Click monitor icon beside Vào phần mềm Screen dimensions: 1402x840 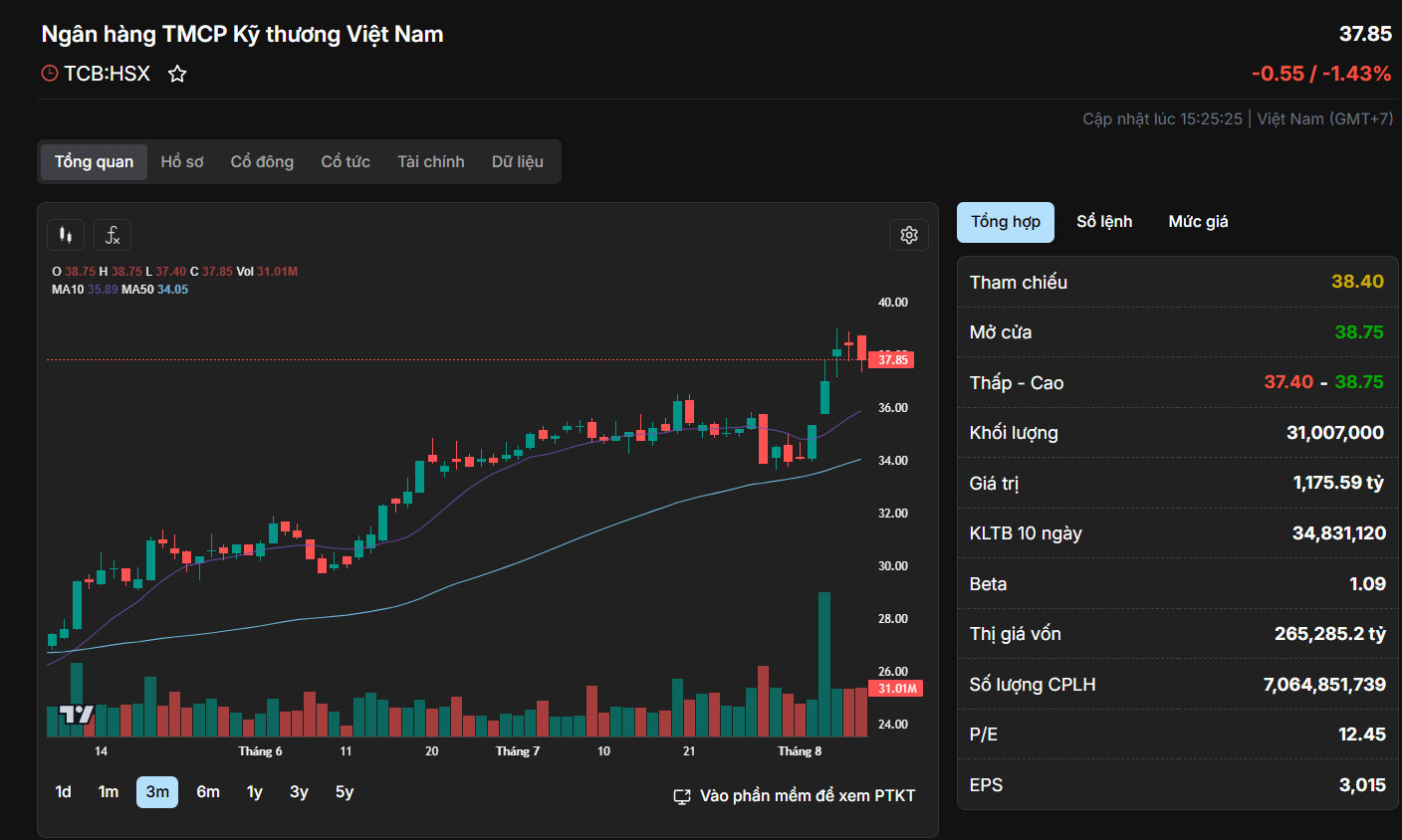[x=682, y=796]
